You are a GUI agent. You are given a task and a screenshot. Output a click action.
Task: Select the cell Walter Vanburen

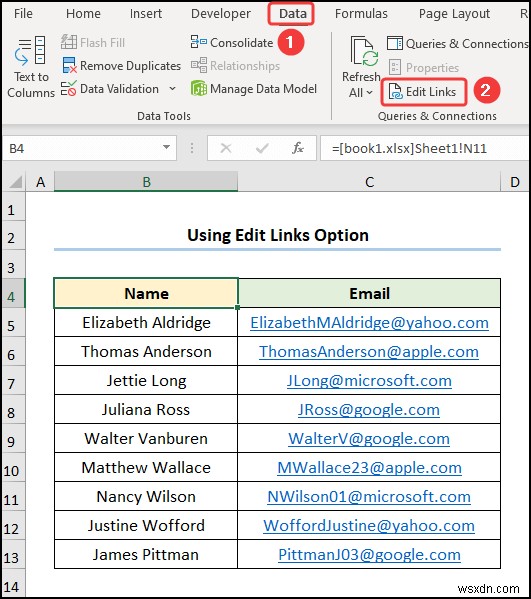click(x=146, y=439)
